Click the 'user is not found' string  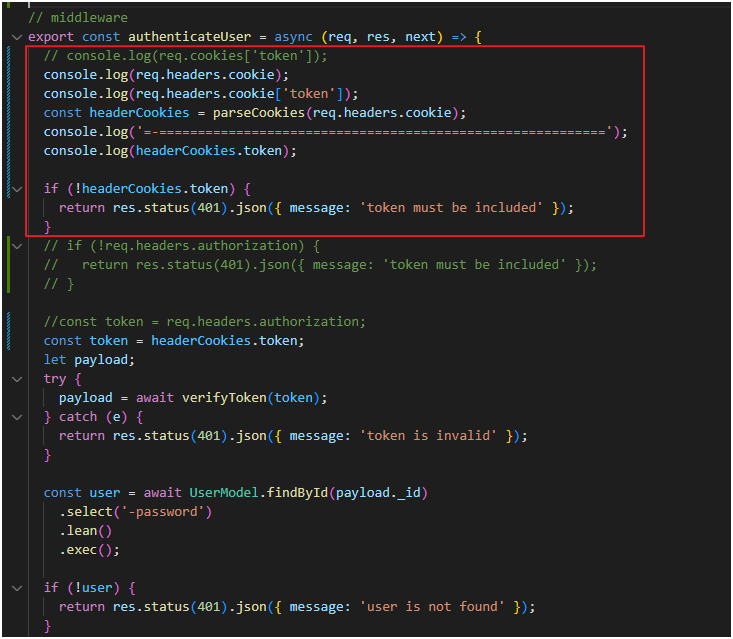432,607
